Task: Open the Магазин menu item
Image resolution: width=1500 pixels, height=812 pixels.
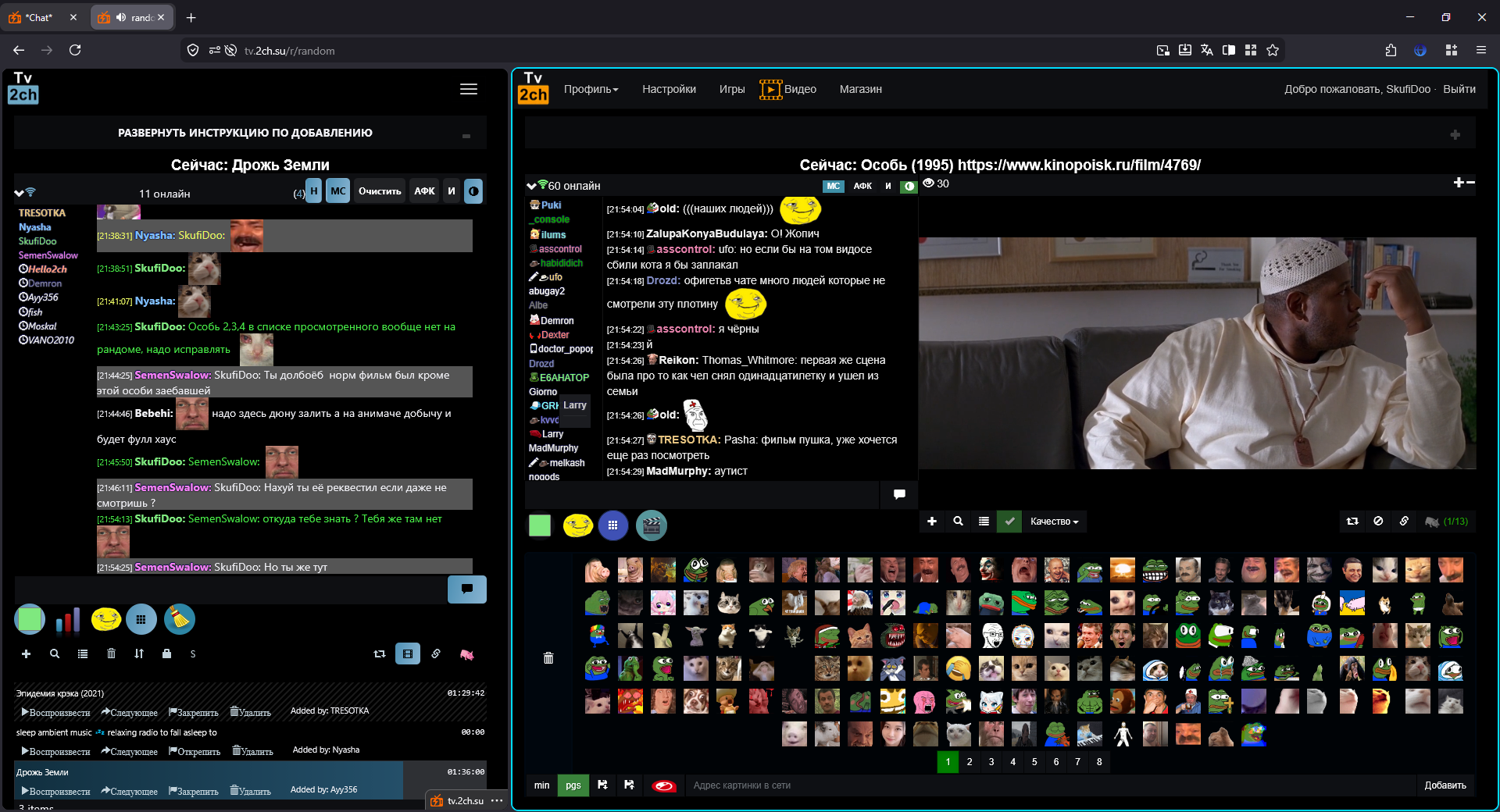Action: [x=860, y=89]
